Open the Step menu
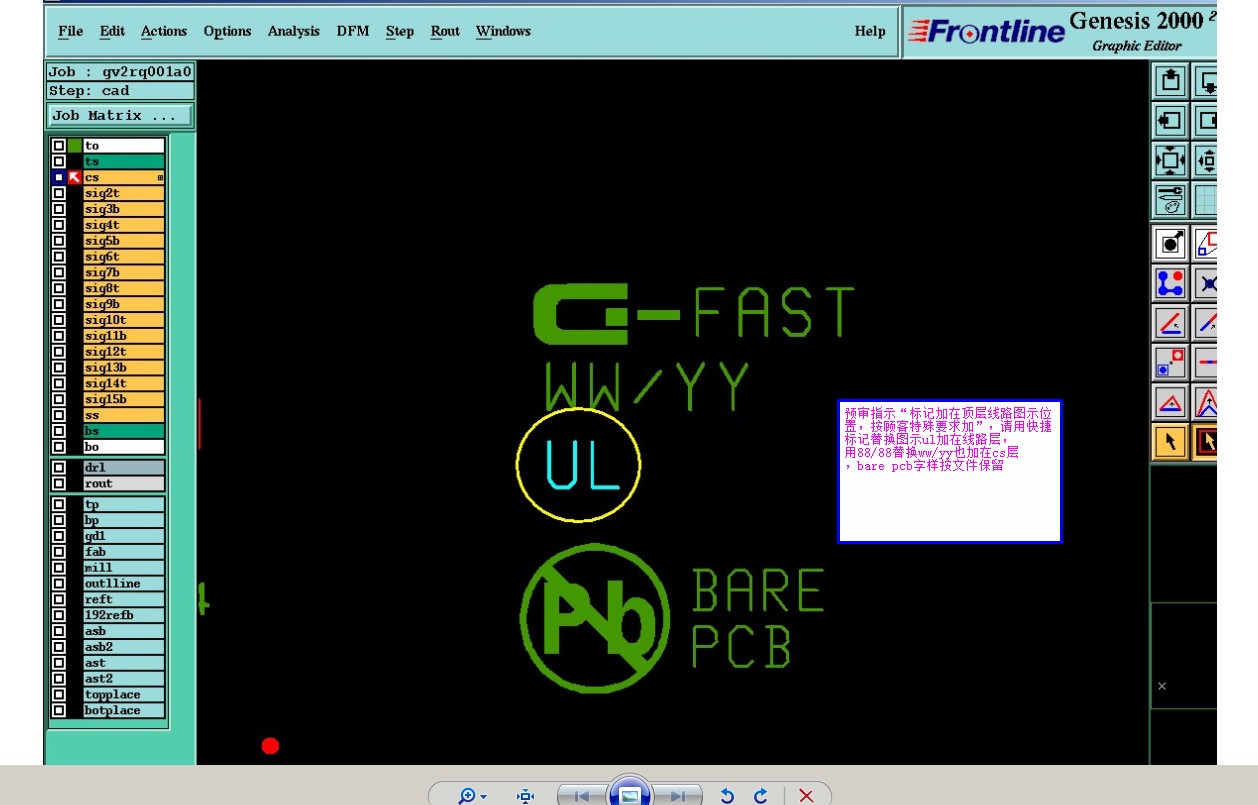1258x805 pixels. (x=400, y=31)
